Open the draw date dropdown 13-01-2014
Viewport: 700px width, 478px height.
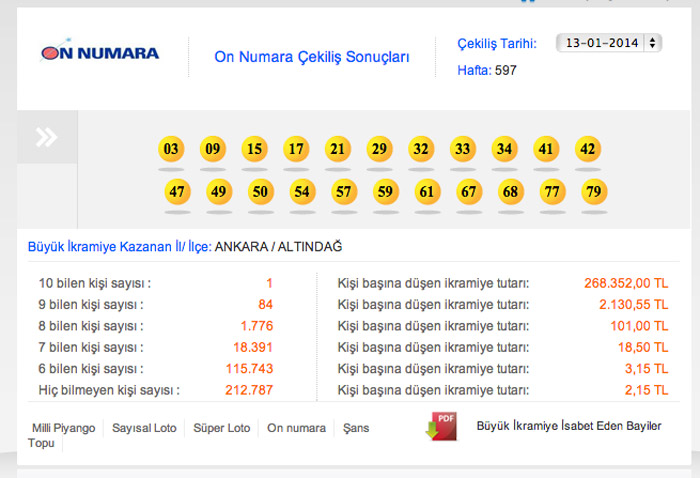(608, 43)
